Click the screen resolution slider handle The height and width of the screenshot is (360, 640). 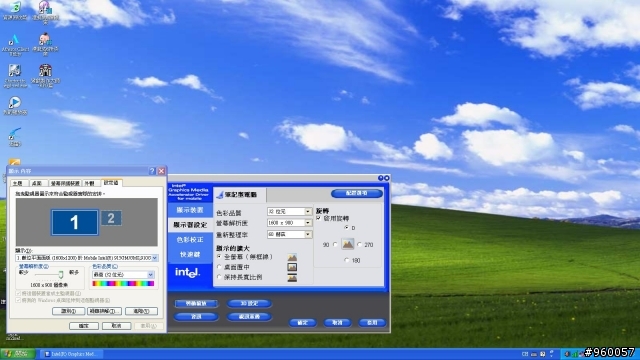(61, 274)
